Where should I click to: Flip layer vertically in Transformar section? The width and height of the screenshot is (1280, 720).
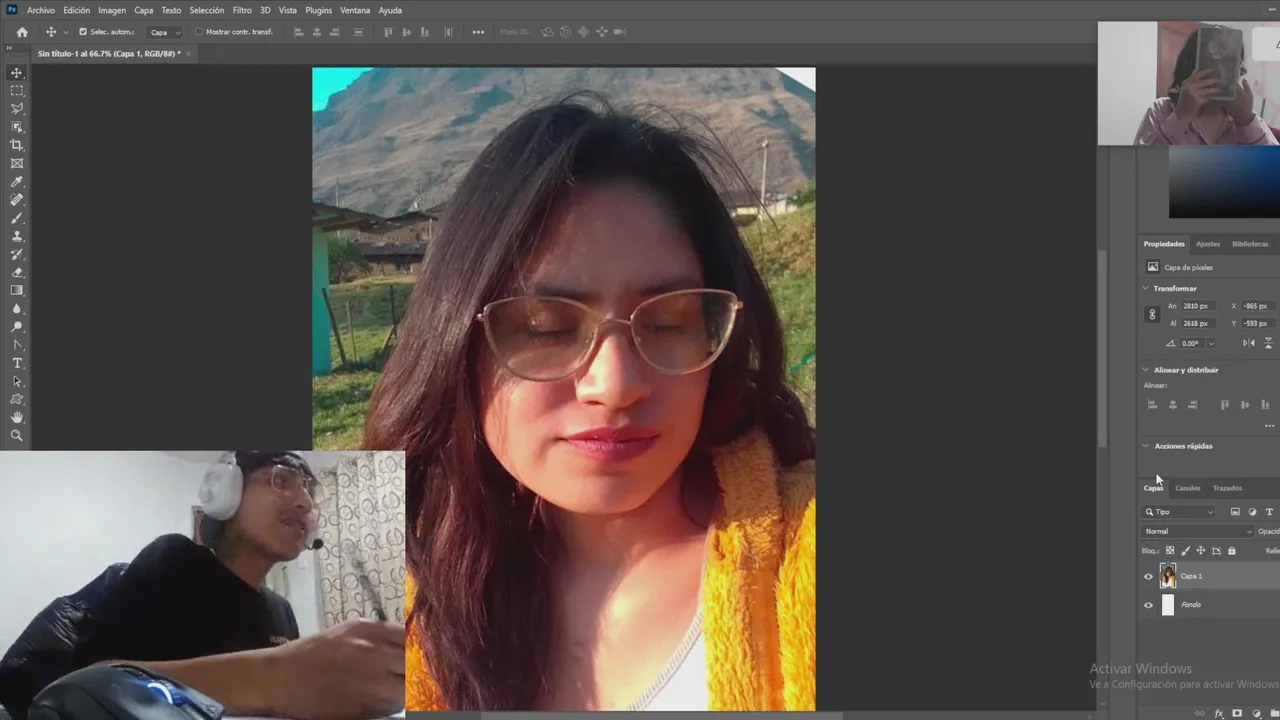(1269, 343)
